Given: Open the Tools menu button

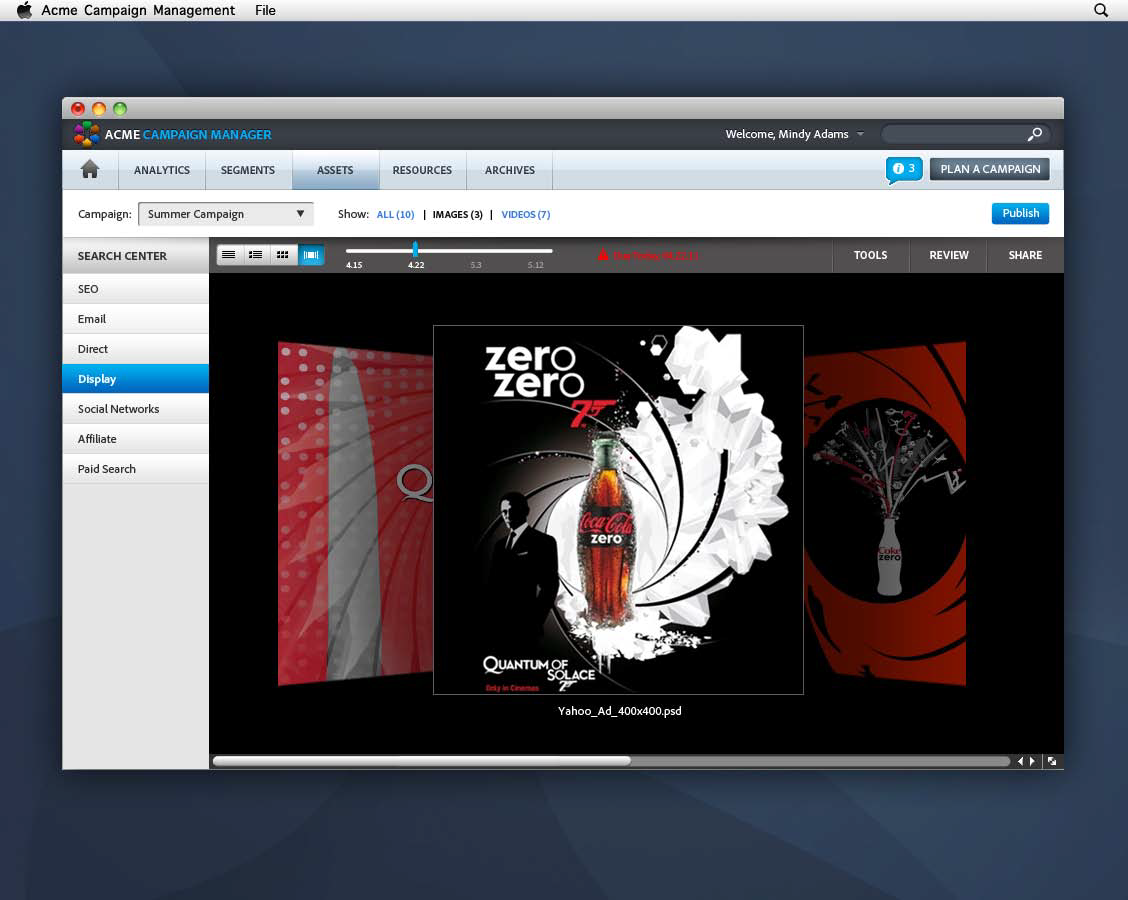Looking at the screenshot, I should pos(870,255).
